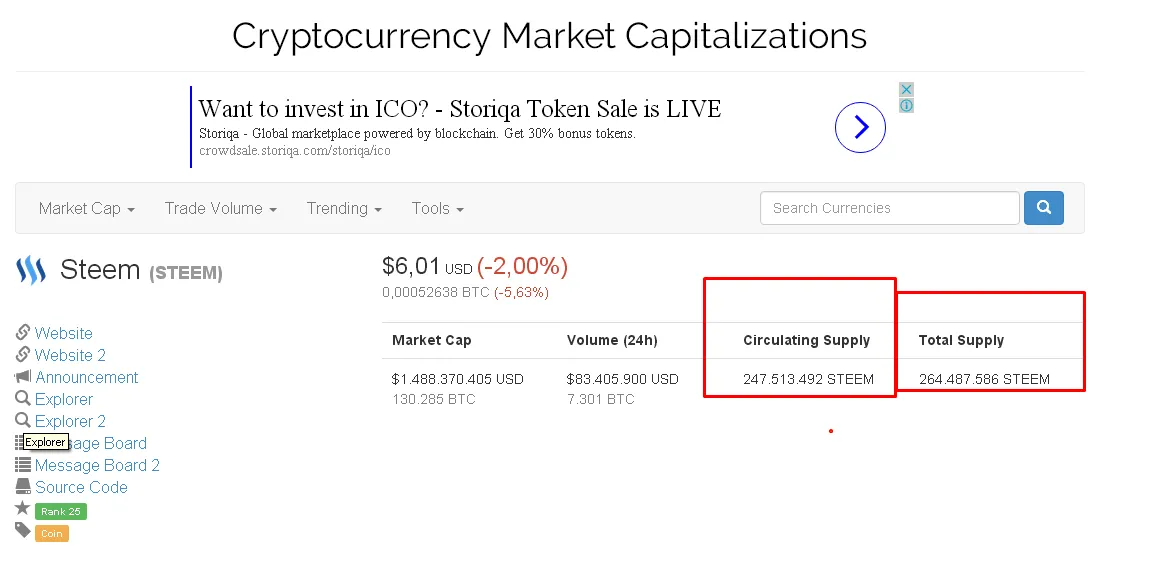This screenshot has height=586, width=1151.
Task: Click the green Rank 25 badge
Action: [x=61, y=511]
